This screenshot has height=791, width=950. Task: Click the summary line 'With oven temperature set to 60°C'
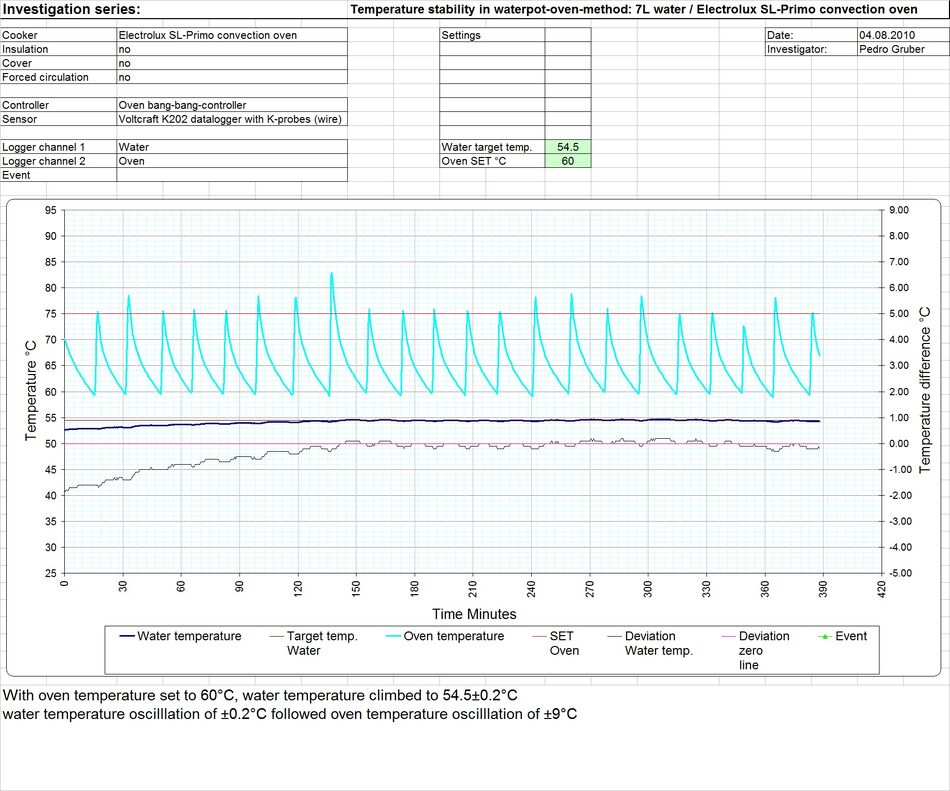pos(260,695)
